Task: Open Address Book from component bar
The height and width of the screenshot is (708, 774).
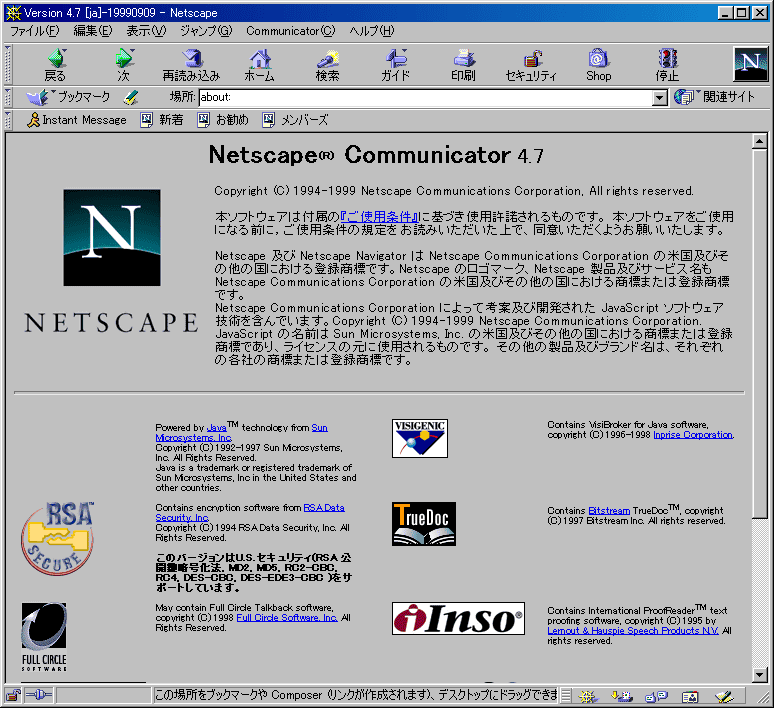Action: [x=690, y=696]
